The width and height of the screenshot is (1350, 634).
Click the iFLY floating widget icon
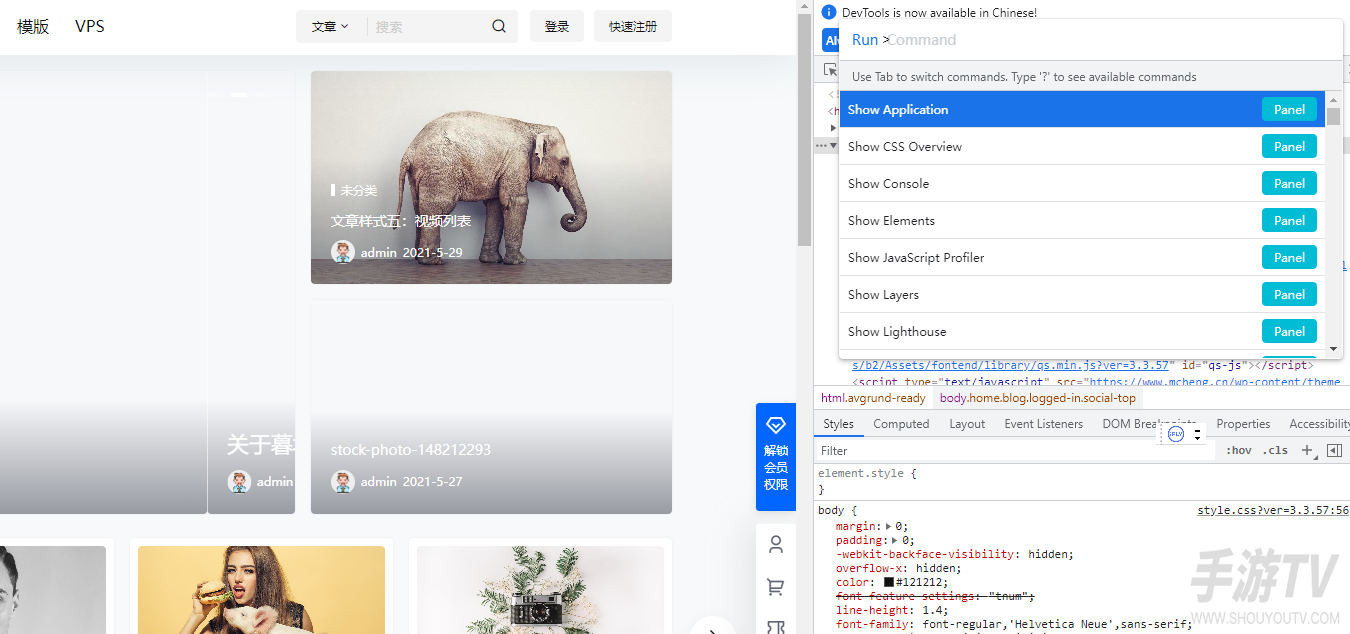pos(1176,434)
